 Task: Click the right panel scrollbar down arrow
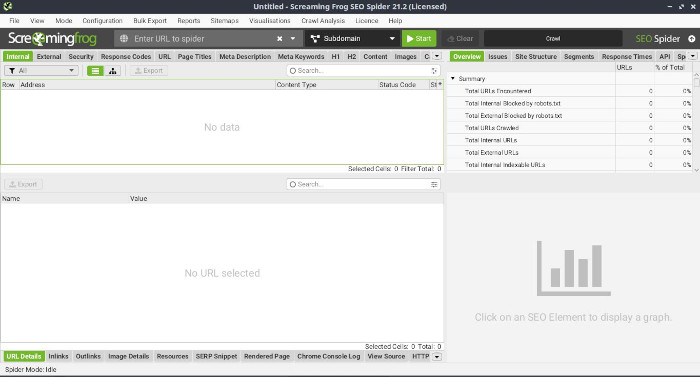(x=696, y=170)
